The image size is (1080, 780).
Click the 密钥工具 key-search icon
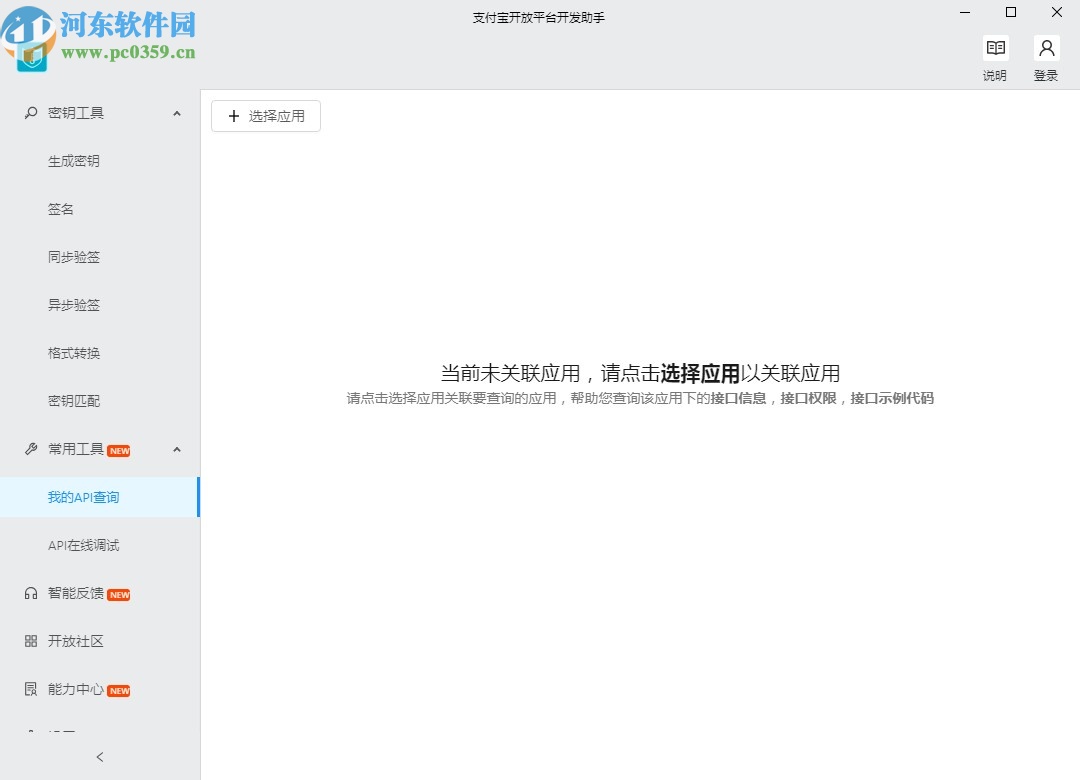[x=30, y=113]
